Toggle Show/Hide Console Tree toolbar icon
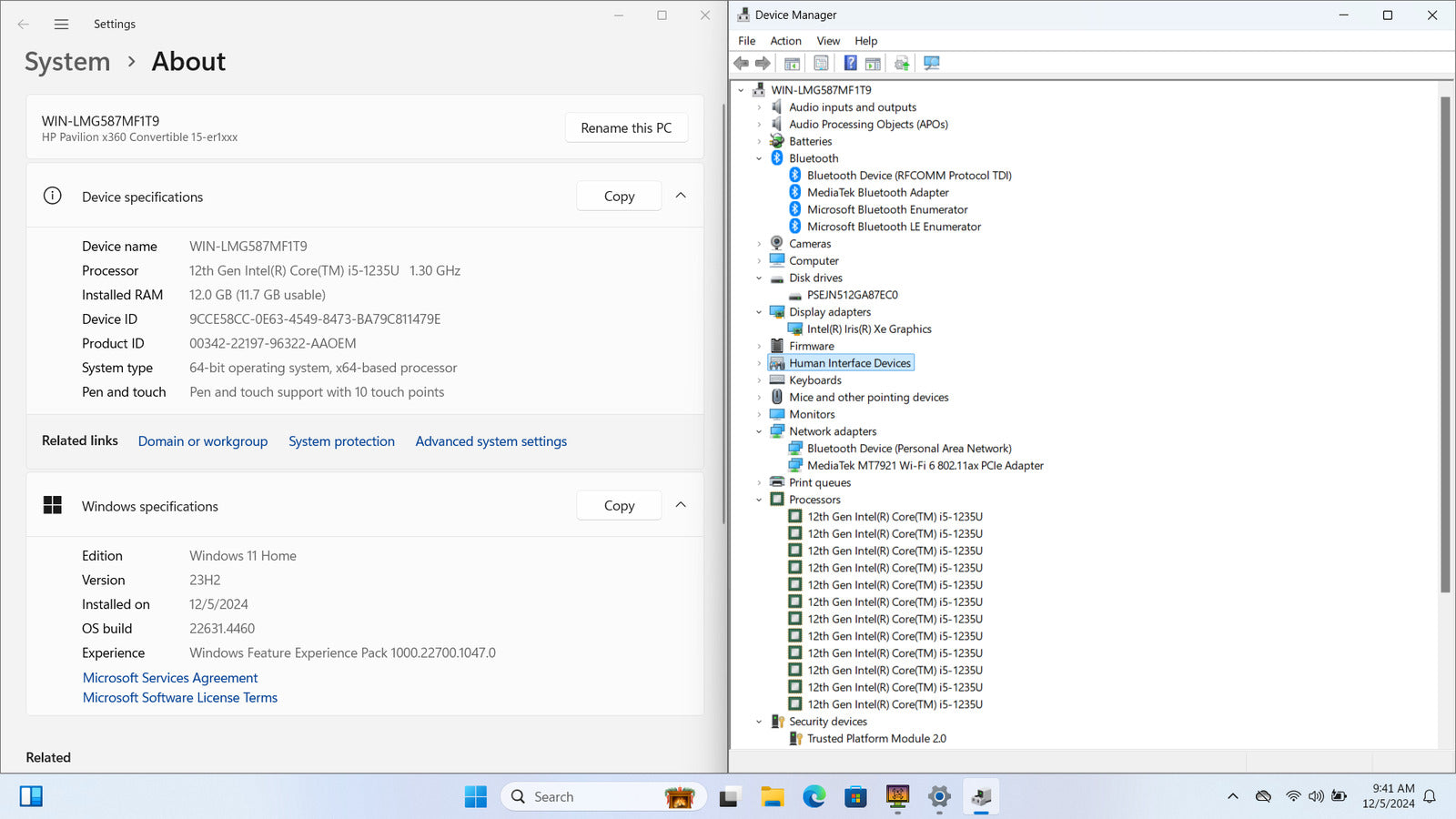 click(793, 63)
